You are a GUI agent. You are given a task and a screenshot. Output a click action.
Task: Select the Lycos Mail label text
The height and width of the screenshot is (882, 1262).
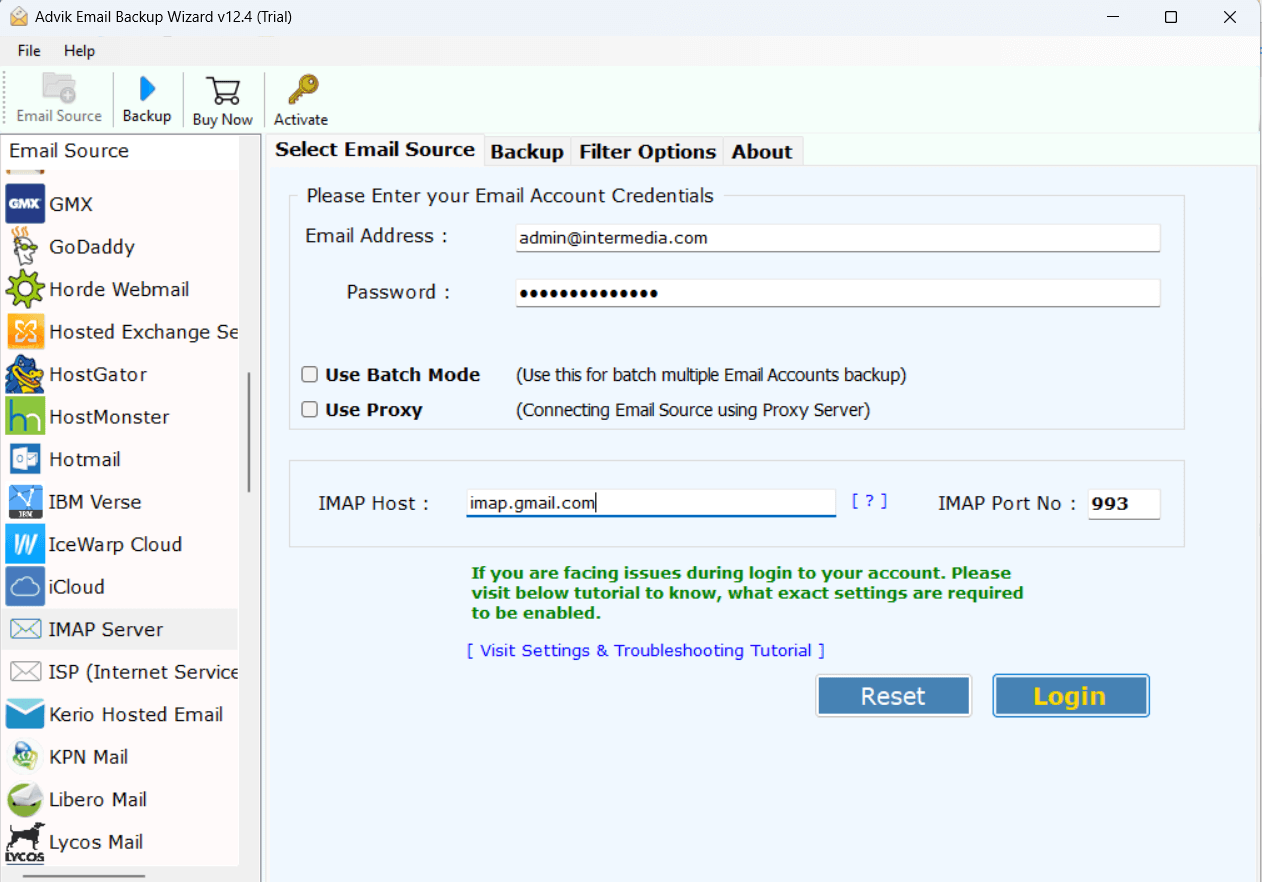[96, 842]
